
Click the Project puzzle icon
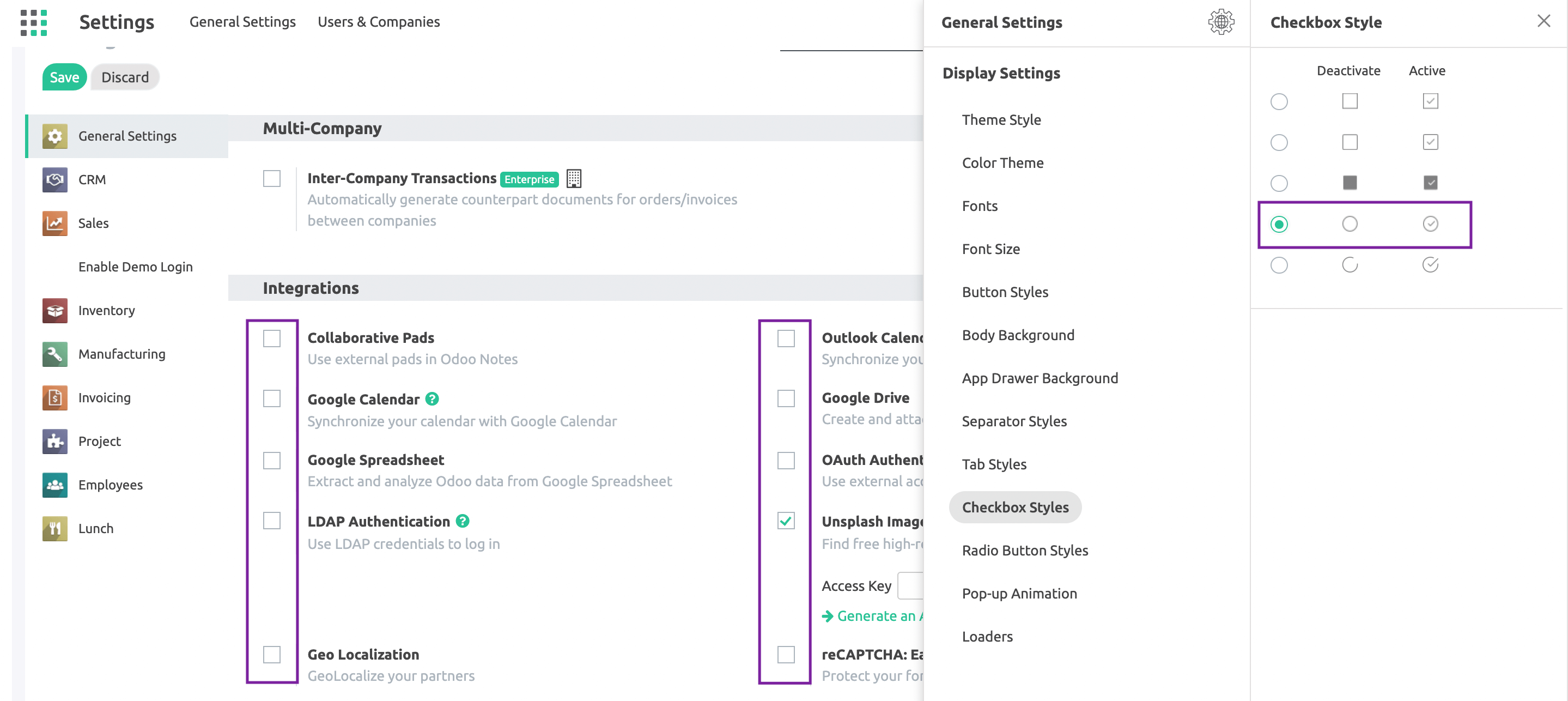click(55, 441)
